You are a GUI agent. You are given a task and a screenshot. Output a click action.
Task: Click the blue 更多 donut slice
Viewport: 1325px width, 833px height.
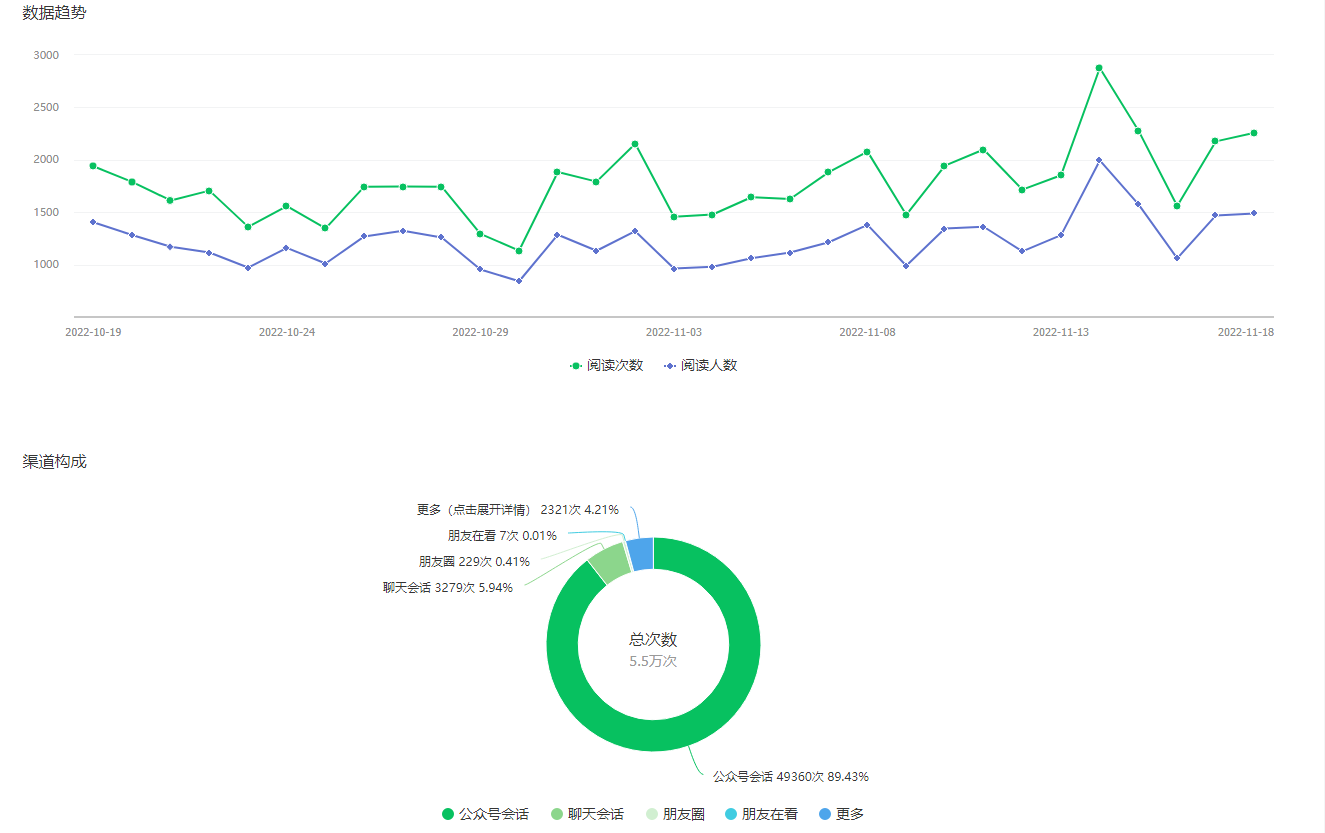pyautogui.click(x=641, y=553)
